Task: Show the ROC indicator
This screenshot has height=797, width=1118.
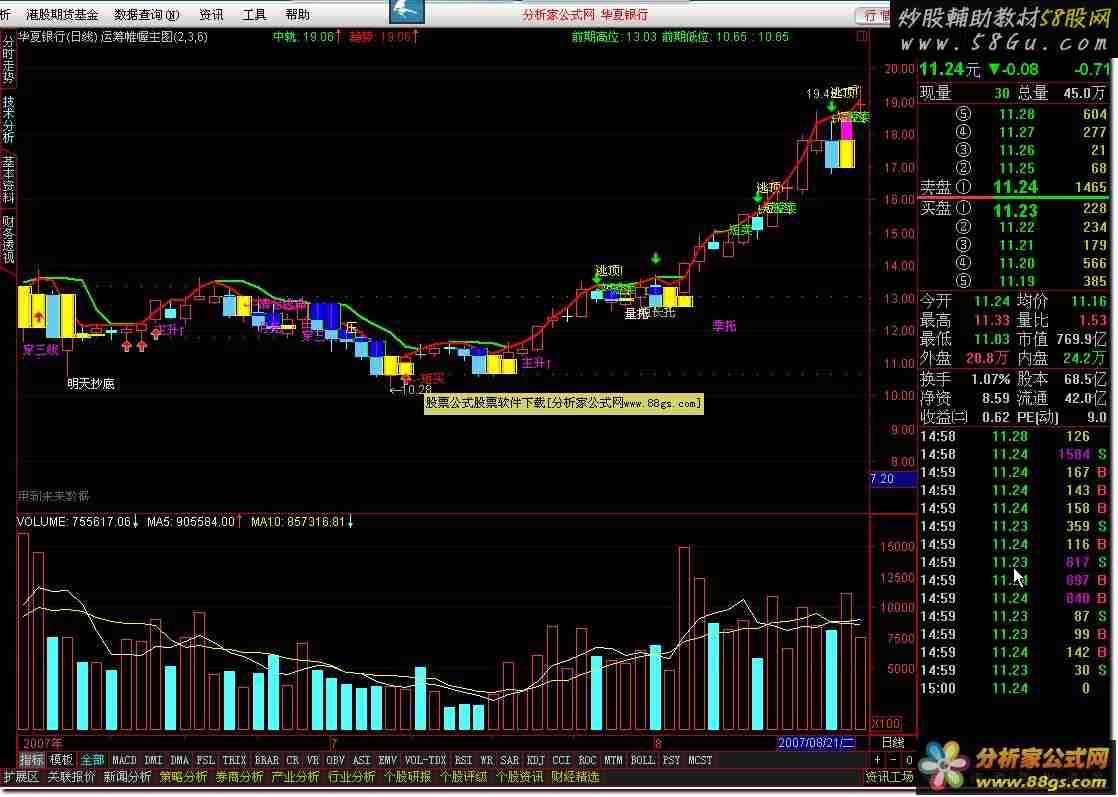Action: pyautogui.click(x=587, y=761)
